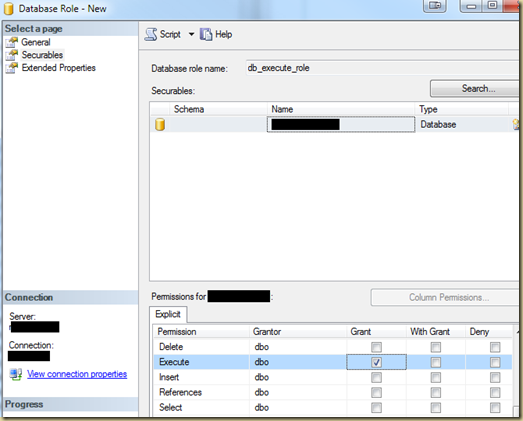This screenshot has width=523, height=421.
Task: Open the General page
Action: pyautogui.click(x=36, y=42)
